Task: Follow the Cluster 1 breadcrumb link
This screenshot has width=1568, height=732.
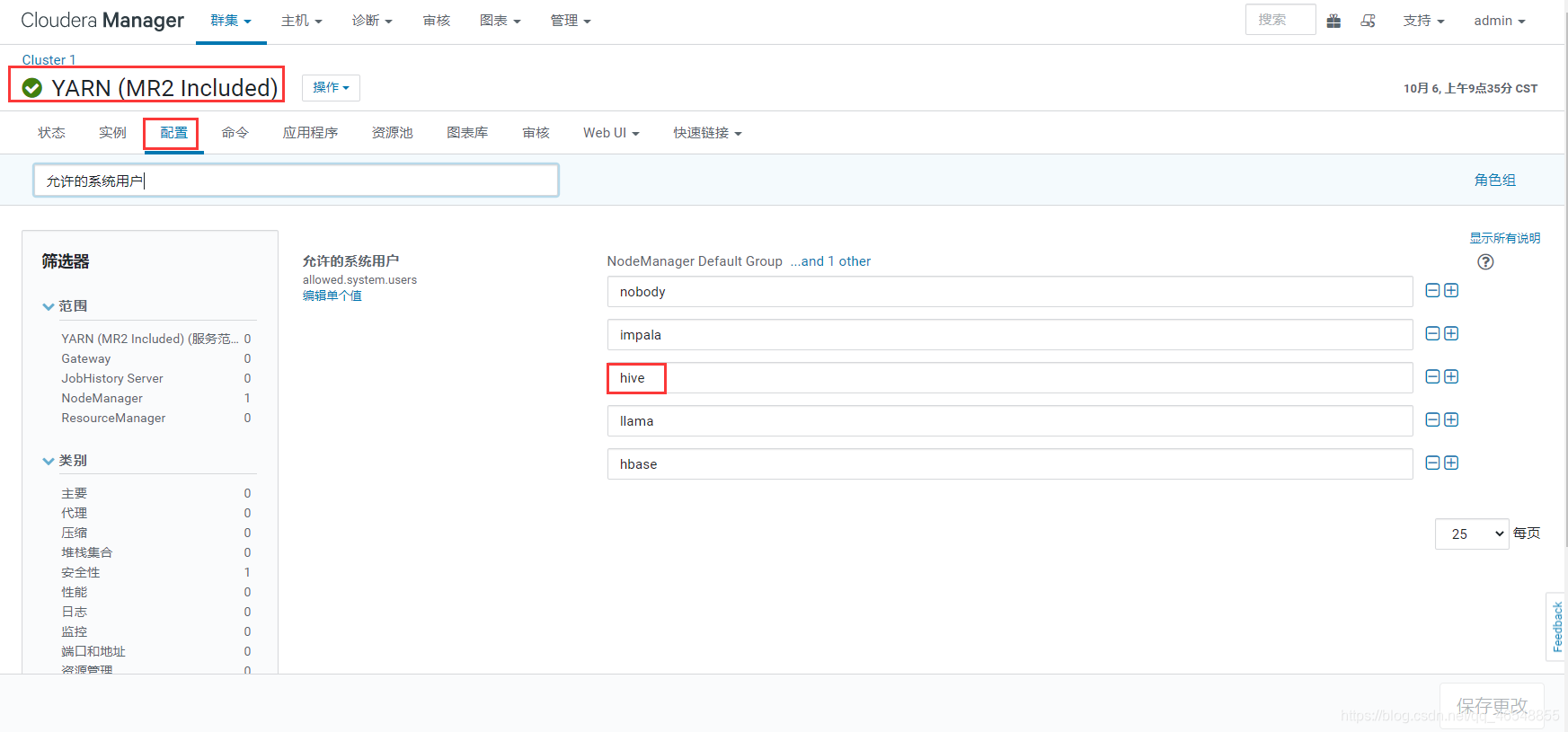Action: click(49, 60)
